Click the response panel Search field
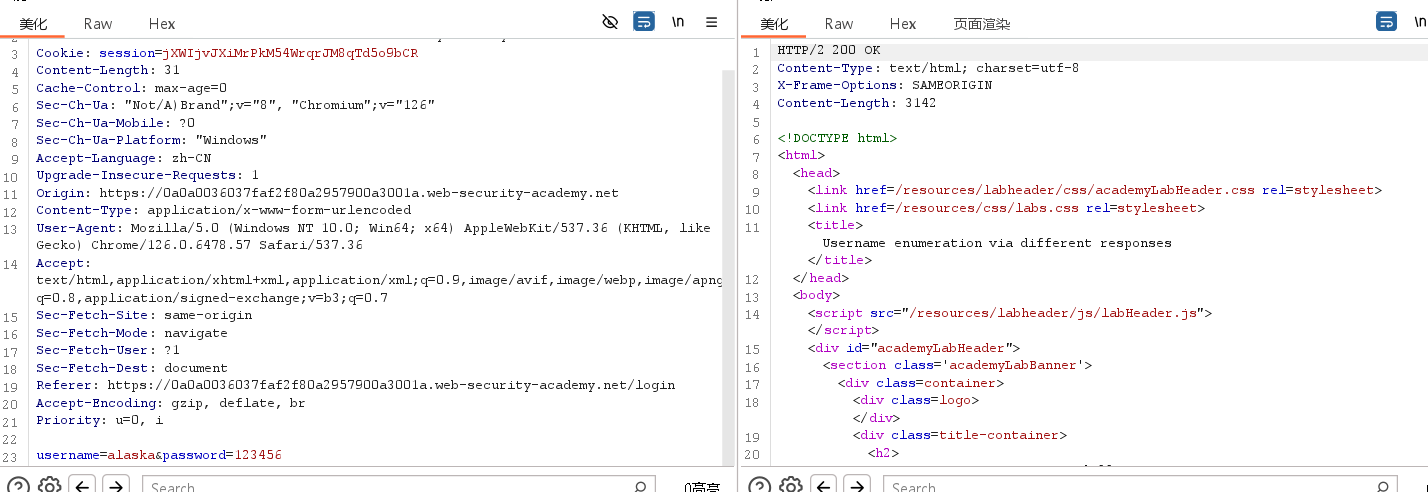 point(1130,486)
